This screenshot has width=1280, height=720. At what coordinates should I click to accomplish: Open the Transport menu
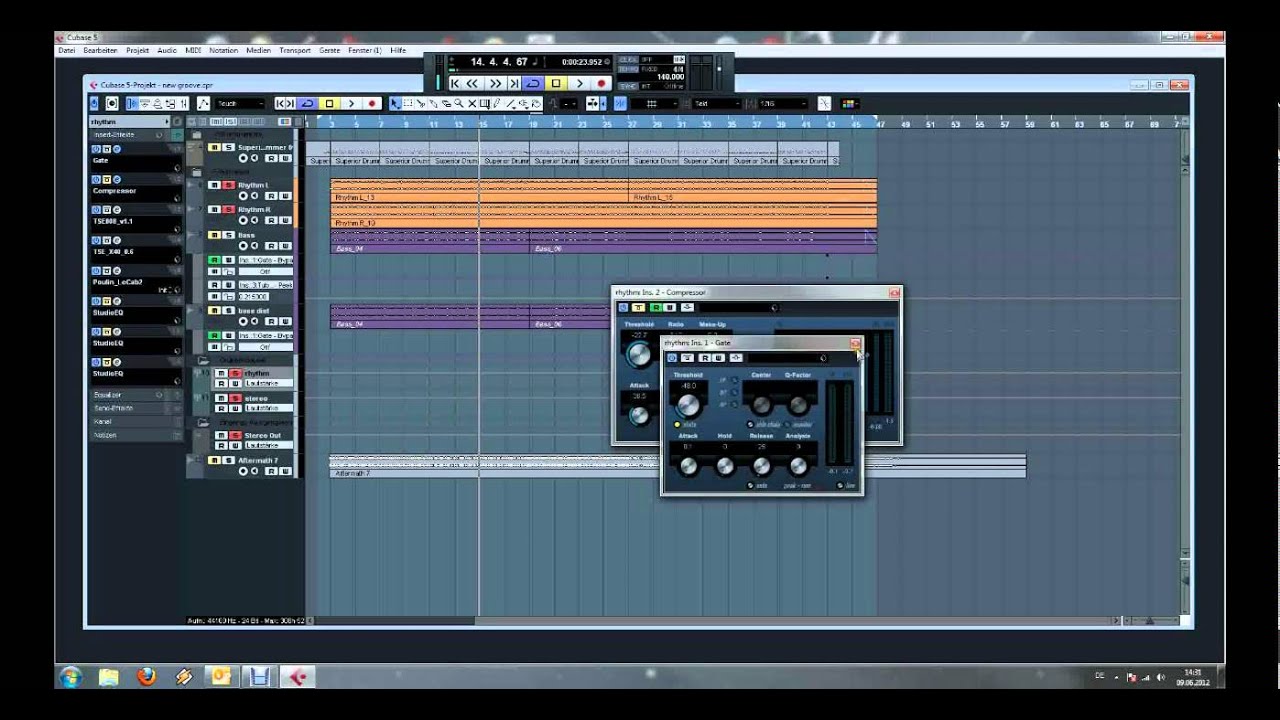[295, 50]
